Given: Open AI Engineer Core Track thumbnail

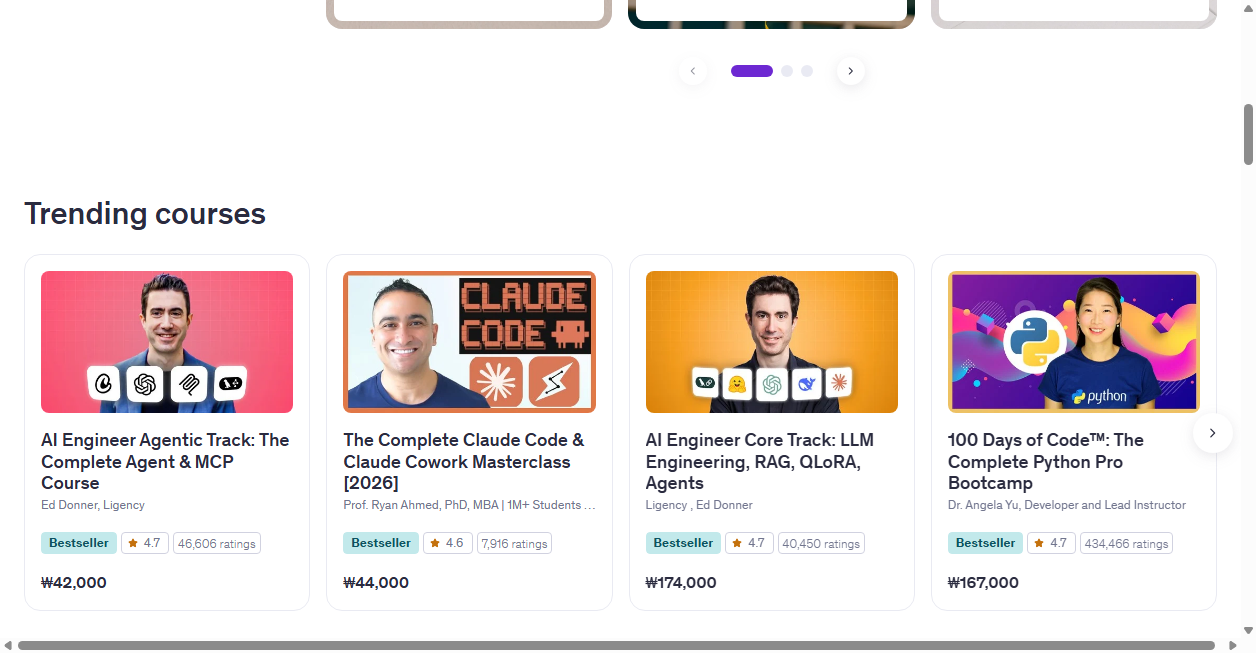Looking at the screenshot, I should click(772, 342).
